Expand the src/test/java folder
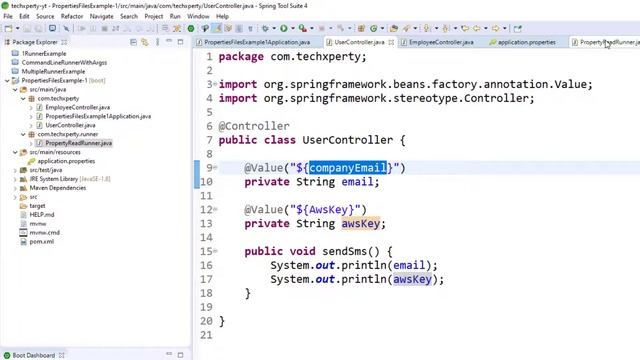 click(x=15, y=170)
